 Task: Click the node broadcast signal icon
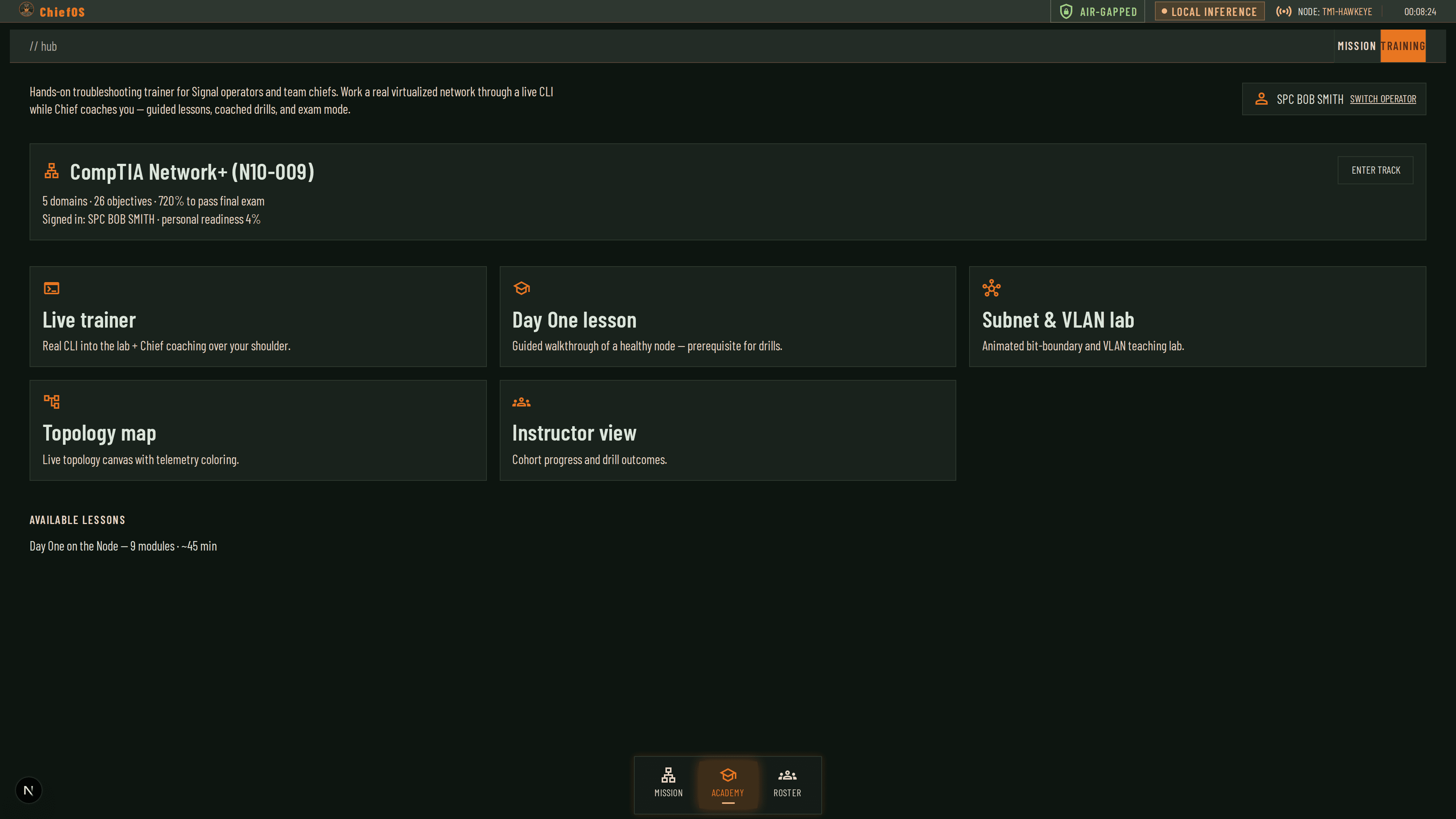[1283, 11]
